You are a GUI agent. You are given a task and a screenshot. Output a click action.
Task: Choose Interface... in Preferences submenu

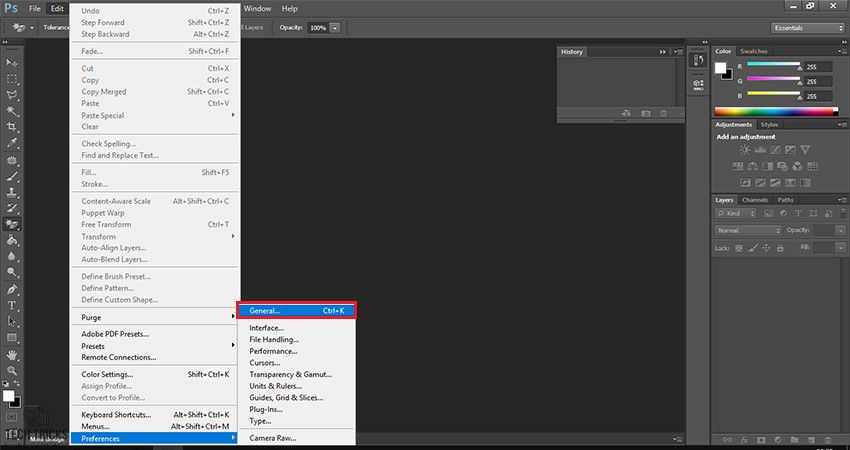[x=297, y=328]
